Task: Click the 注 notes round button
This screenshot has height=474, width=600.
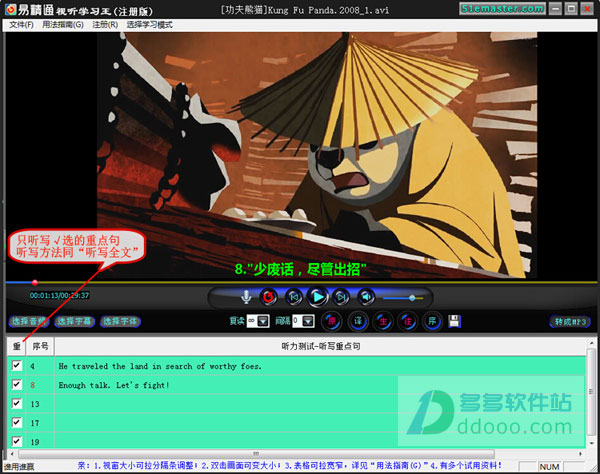Action: click(x=408, y=321)
